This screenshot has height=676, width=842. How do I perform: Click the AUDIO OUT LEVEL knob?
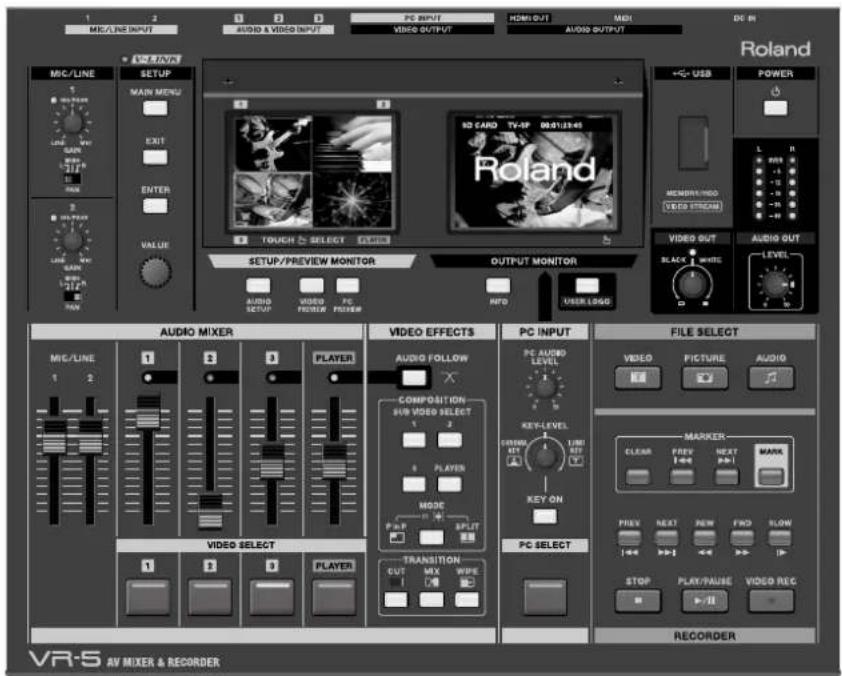pos(775,284)
